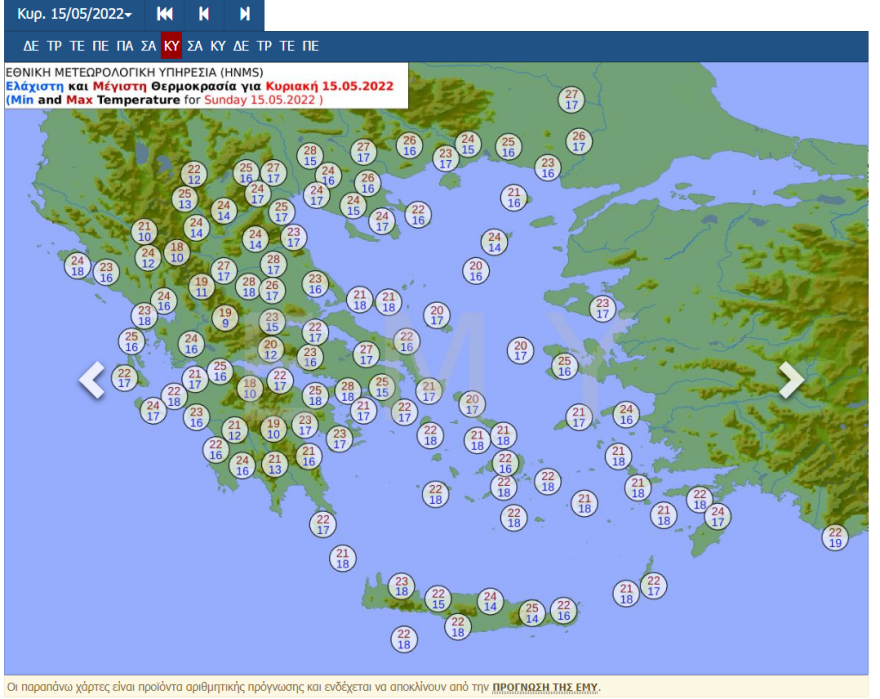Jump to first day with rewind icon
The height and width of the screenshot is (699, 880).
[165, 14]
